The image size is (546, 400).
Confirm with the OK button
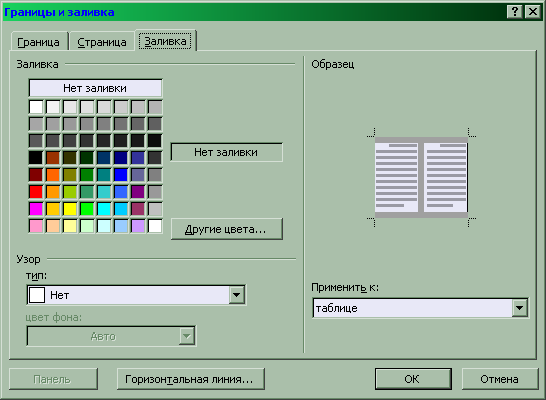[413, 379]
